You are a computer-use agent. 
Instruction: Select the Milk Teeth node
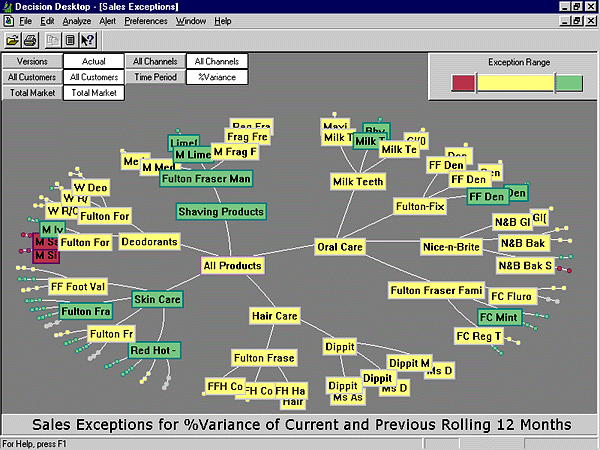pyautogui.click(x=358, y=182)
